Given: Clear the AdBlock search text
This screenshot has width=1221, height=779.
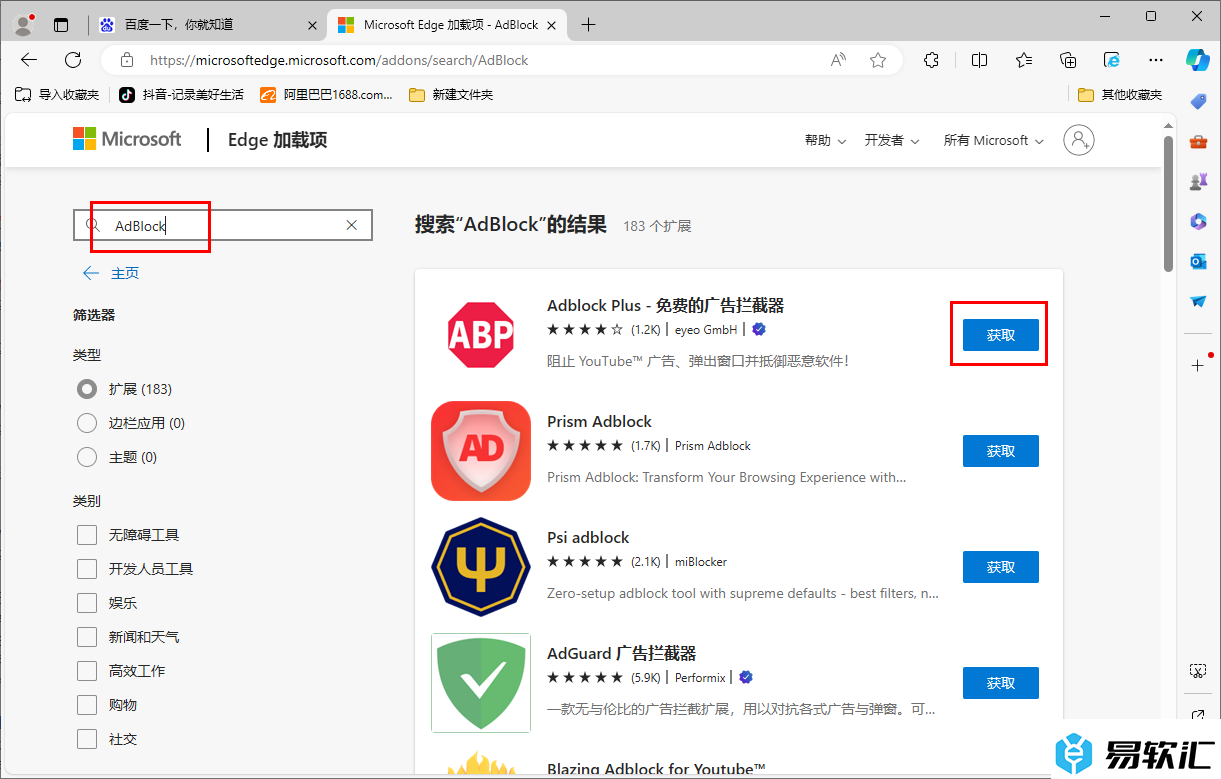Looking at the screenshot, I should tap(351, 225).
